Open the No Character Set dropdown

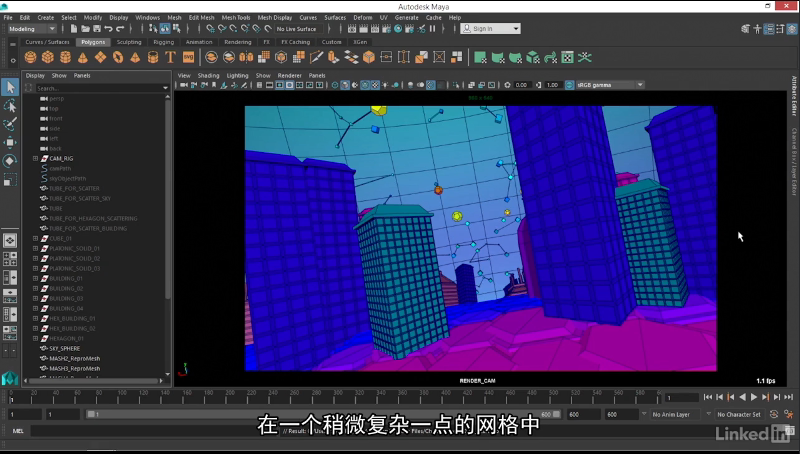[739, 414]
